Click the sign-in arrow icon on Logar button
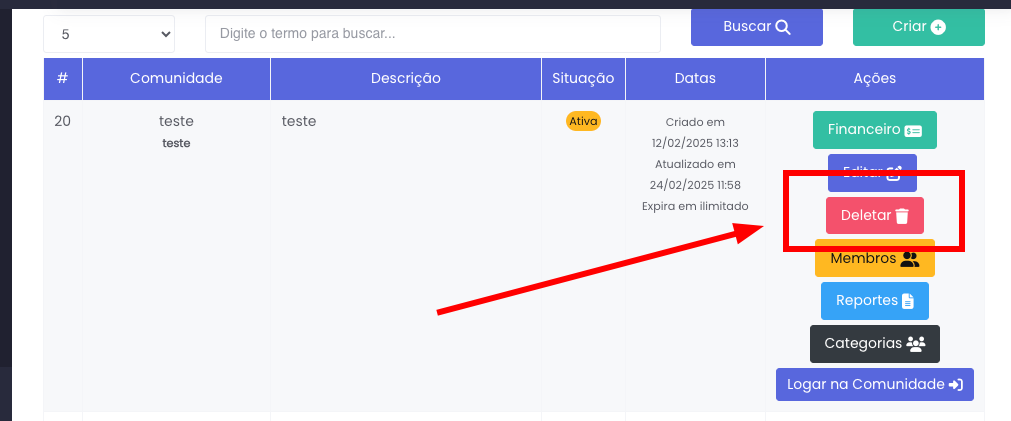1011x421 pixels. click(x=956, y=385)
